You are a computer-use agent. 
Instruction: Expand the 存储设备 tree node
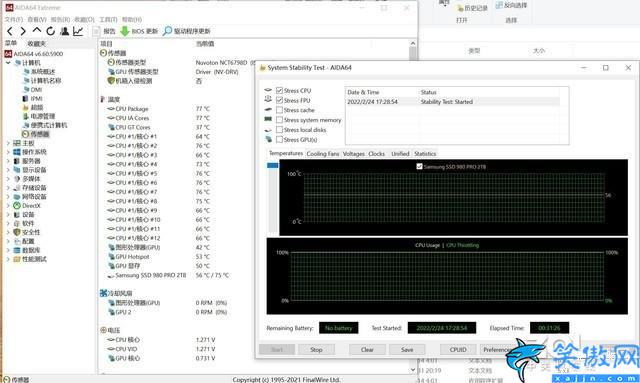(x=8, y=188)
